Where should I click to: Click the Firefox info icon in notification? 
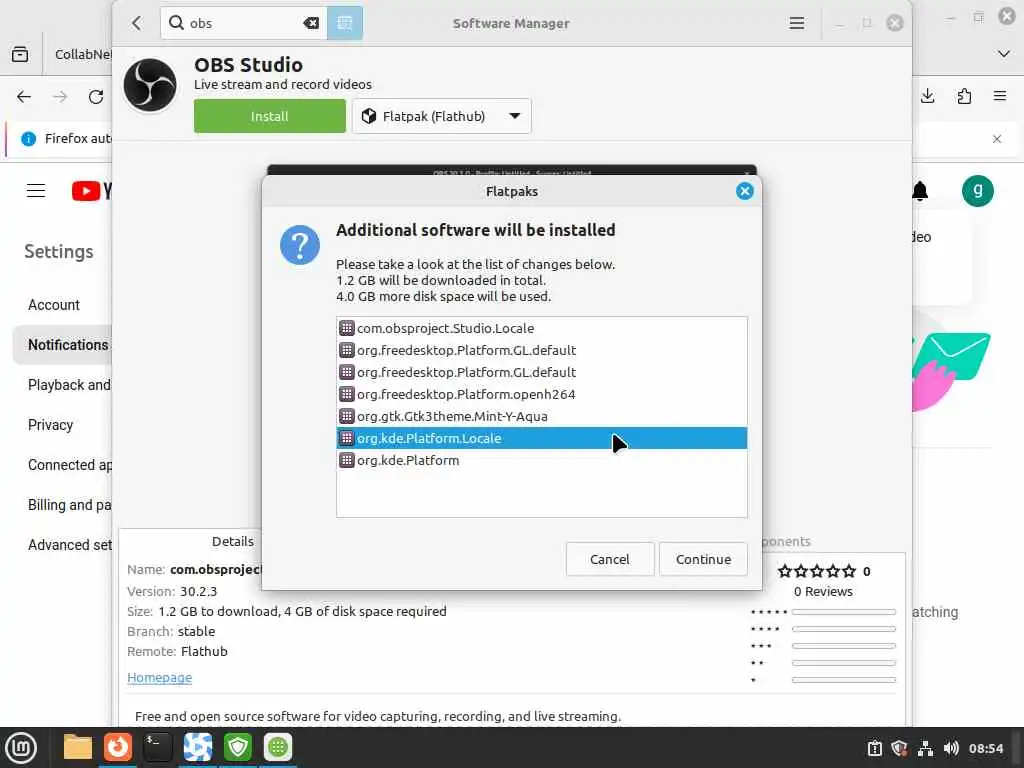(28, 138)
